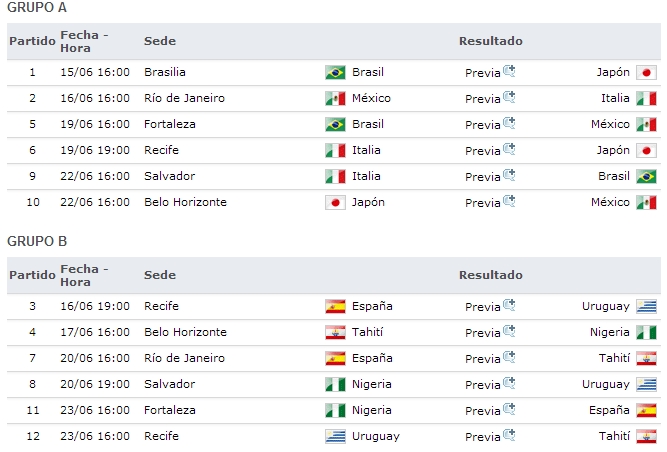Click Tahití flag in Tahití vs Nigeria match
The image size is (667, 452).
pos(335,332)
